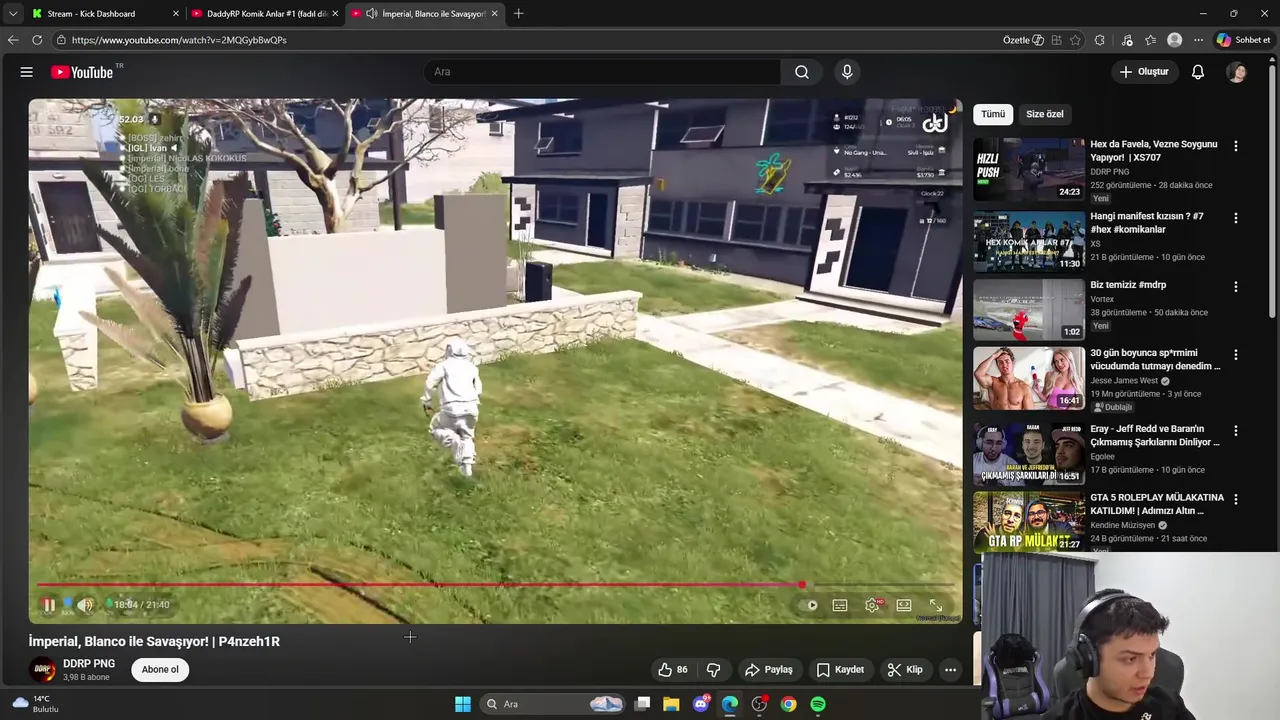This screenshot has width=1280, height=720.
Task: Select the Tümü filter chip
Action: tap(993, 114)
